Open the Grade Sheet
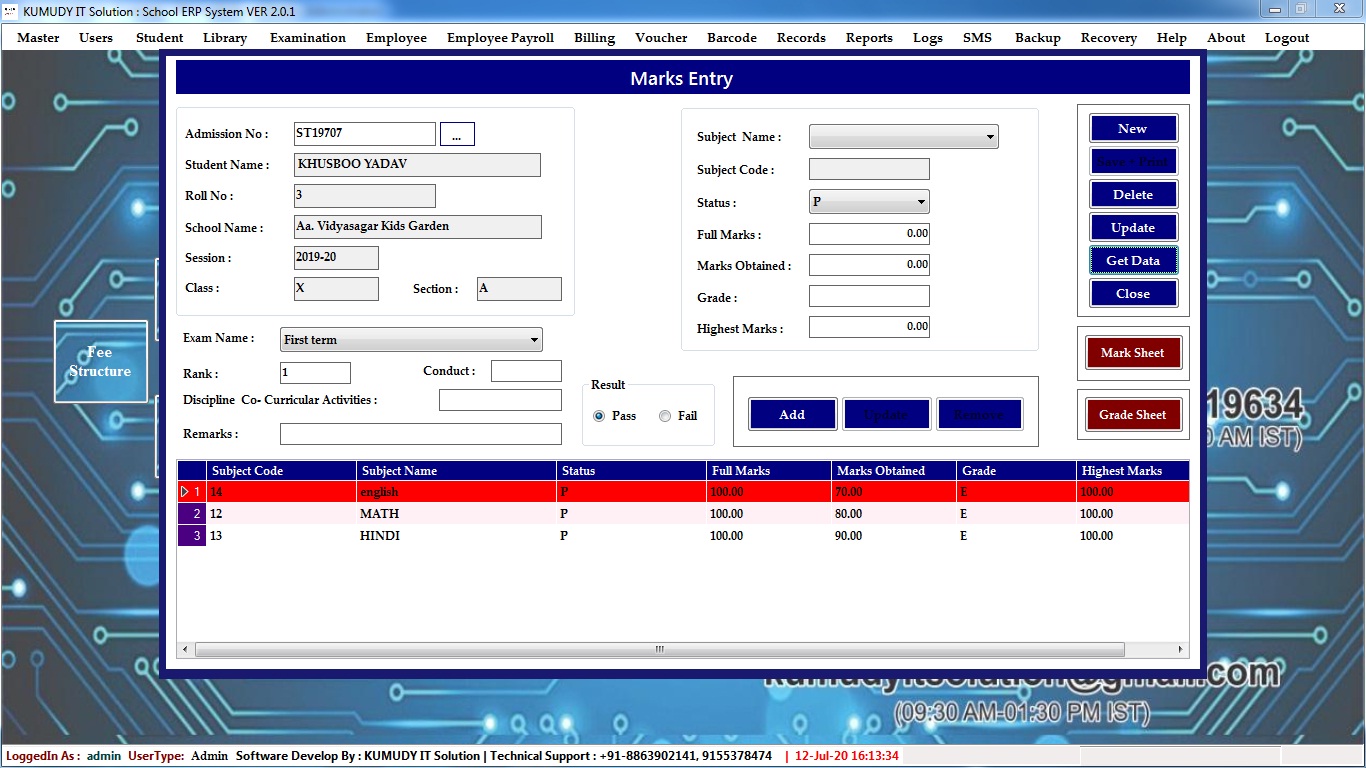The width and height of the screenshot is (1366, 768). click(1132, 415)
